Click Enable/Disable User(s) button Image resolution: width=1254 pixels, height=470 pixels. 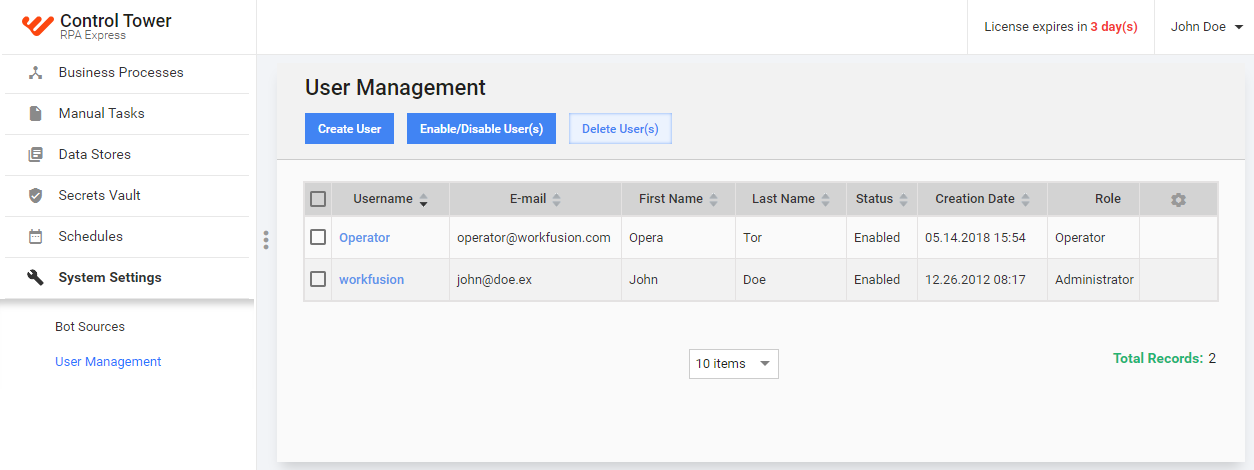pyautogui.click(x=481, y=129)
